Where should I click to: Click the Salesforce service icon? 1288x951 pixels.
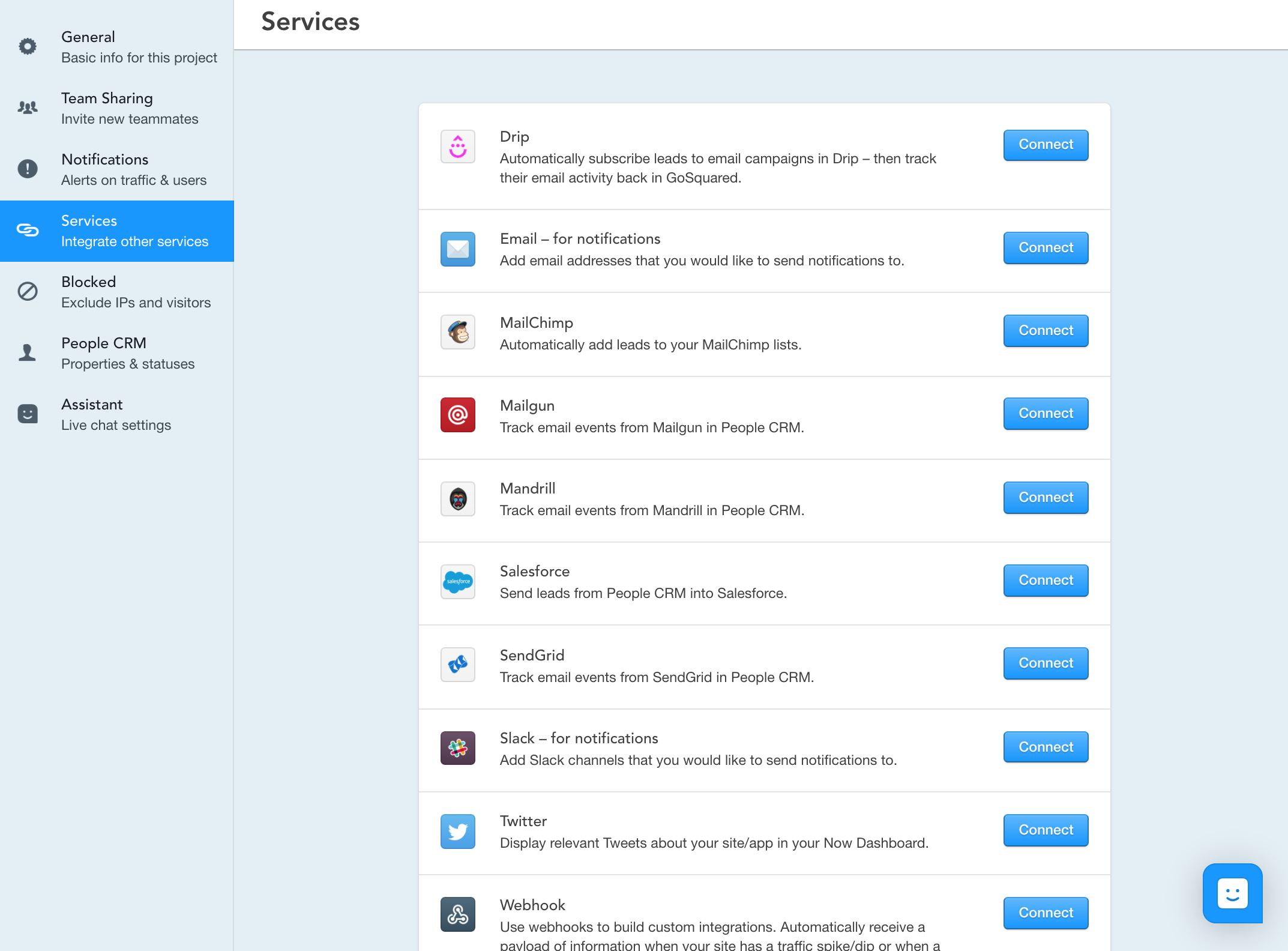click(457, 582)
